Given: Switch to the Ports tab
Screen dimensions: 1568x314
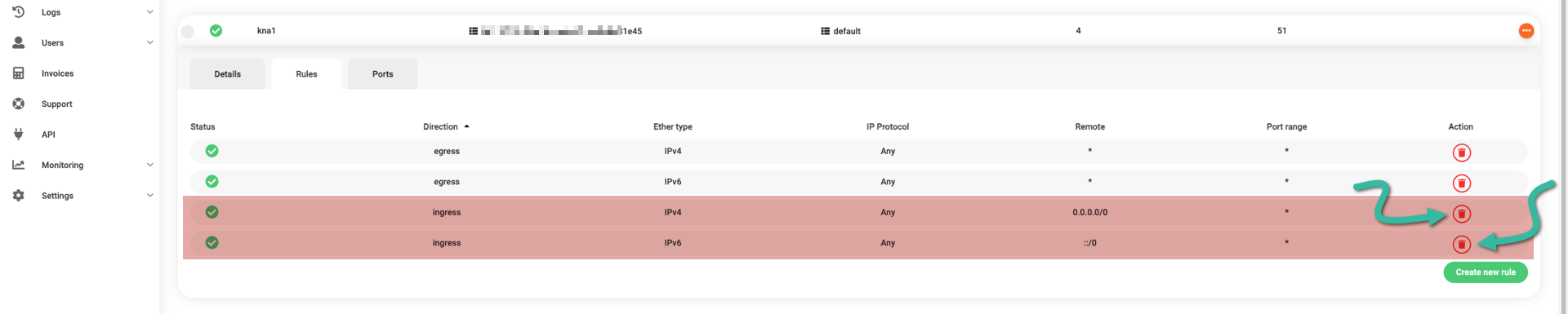Looking at the screenshot, I should 382,74.
